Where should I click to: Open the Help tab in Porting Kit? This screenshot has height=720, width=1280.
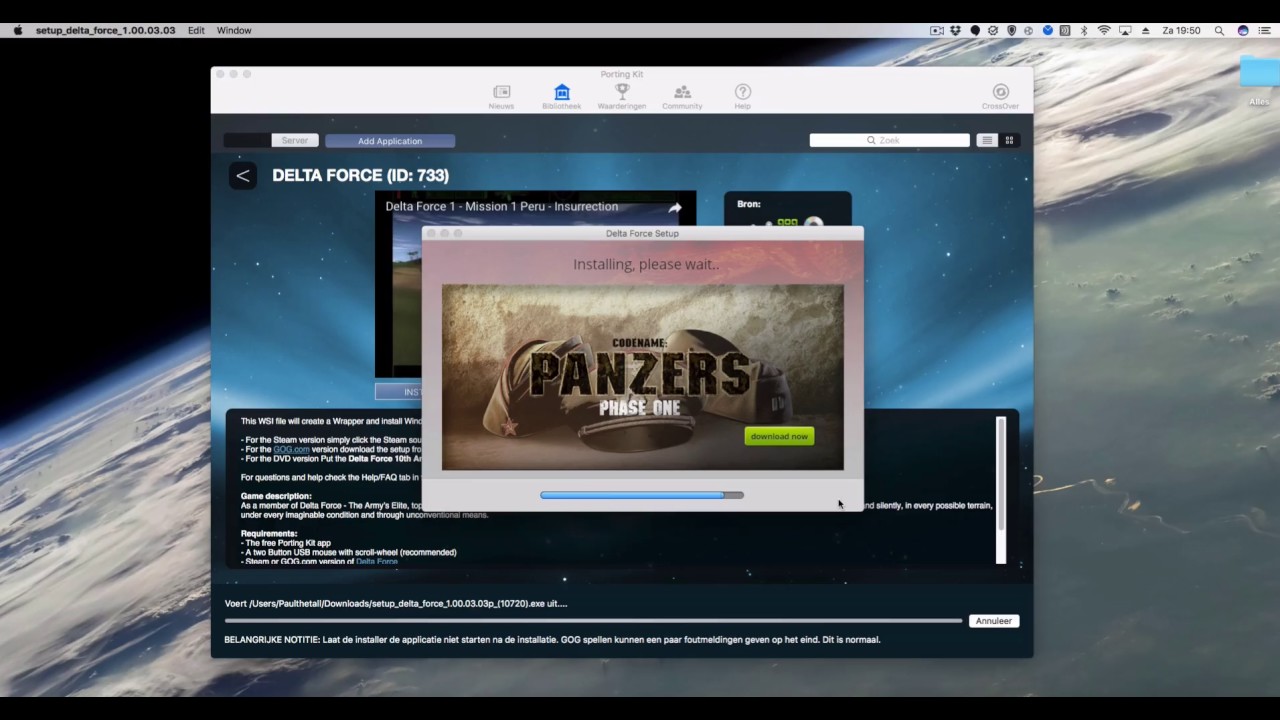click(742, 97)
